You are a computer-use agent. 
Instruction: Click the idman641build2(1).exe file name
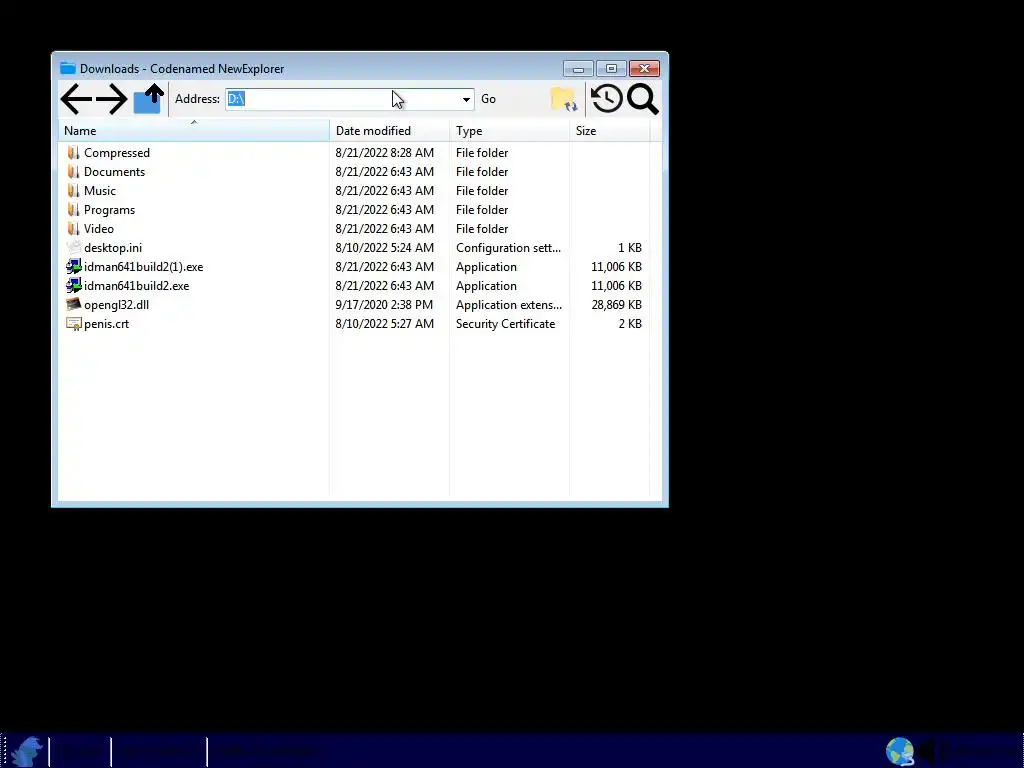[x=144, y=266]
